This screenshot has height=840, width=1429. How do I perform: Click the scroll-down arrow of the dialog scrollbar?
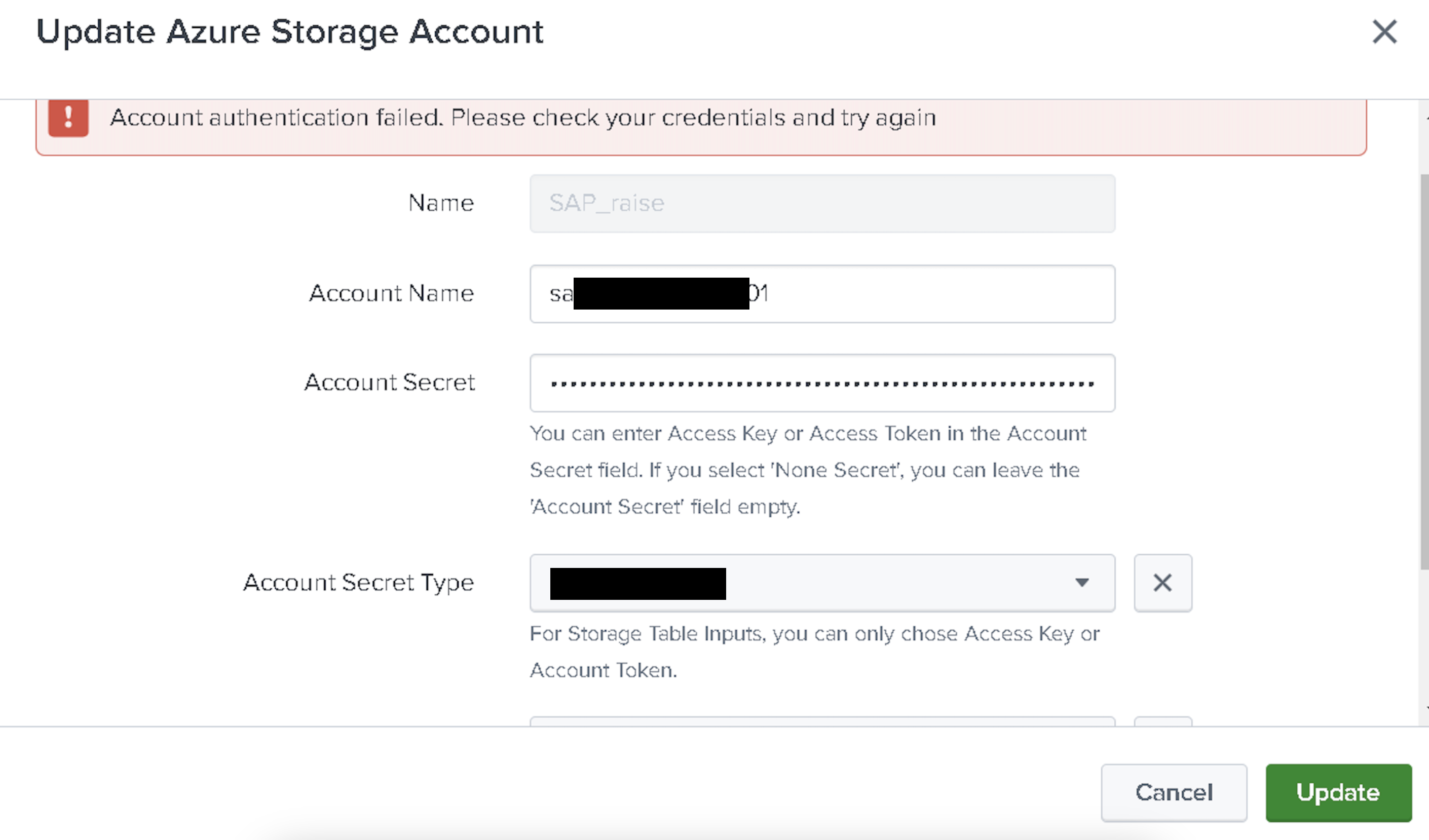pyautogui.click(x=1426, y=708)
